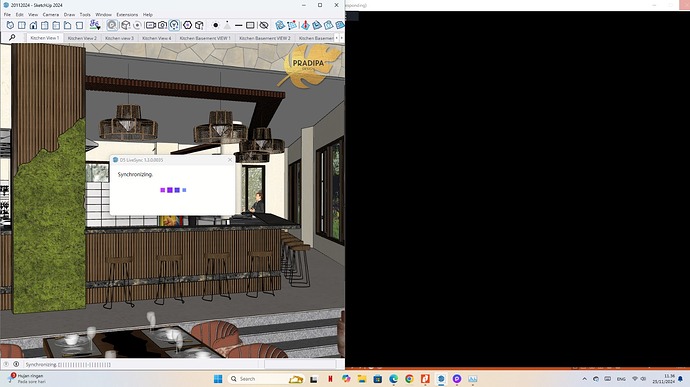Viewport: 690px width, 387px height.
Task: Click the photo camera render icon
Action: pyautogui.click(x=162, y=25)
